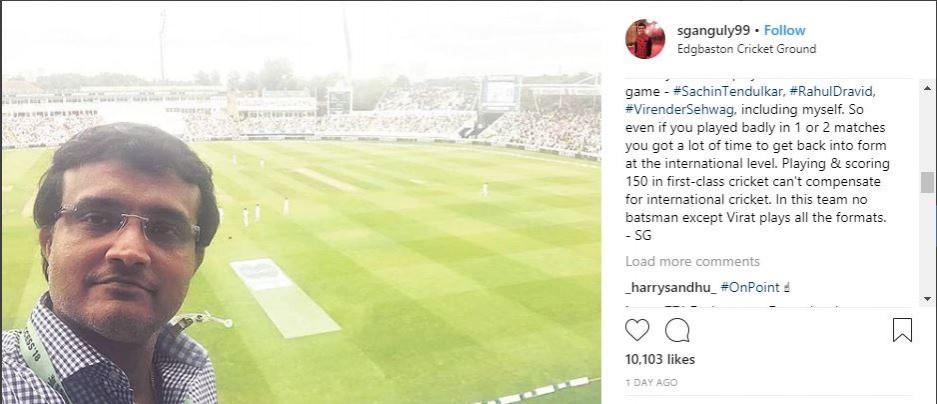Expand Load more comments

click(x=692, y=261)
